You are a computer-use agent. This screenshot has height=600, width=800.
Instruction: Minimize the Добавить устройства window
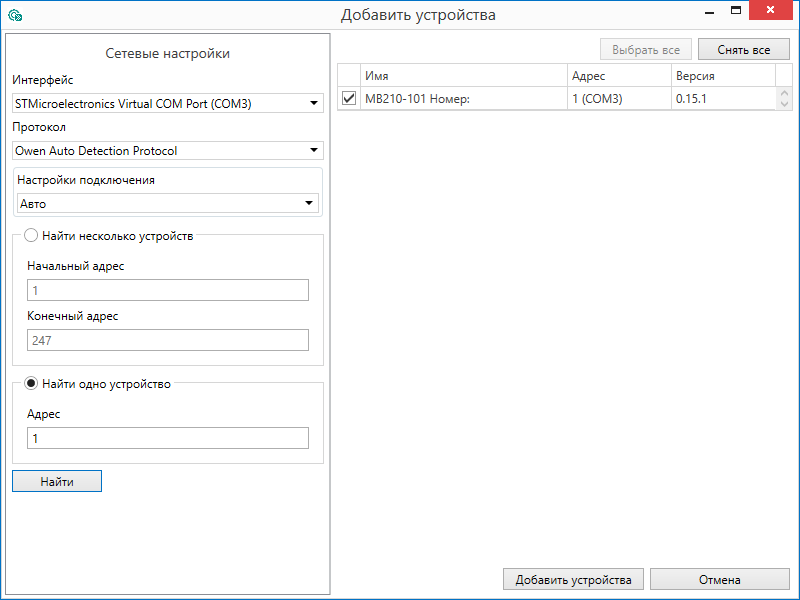pos(706,12)
